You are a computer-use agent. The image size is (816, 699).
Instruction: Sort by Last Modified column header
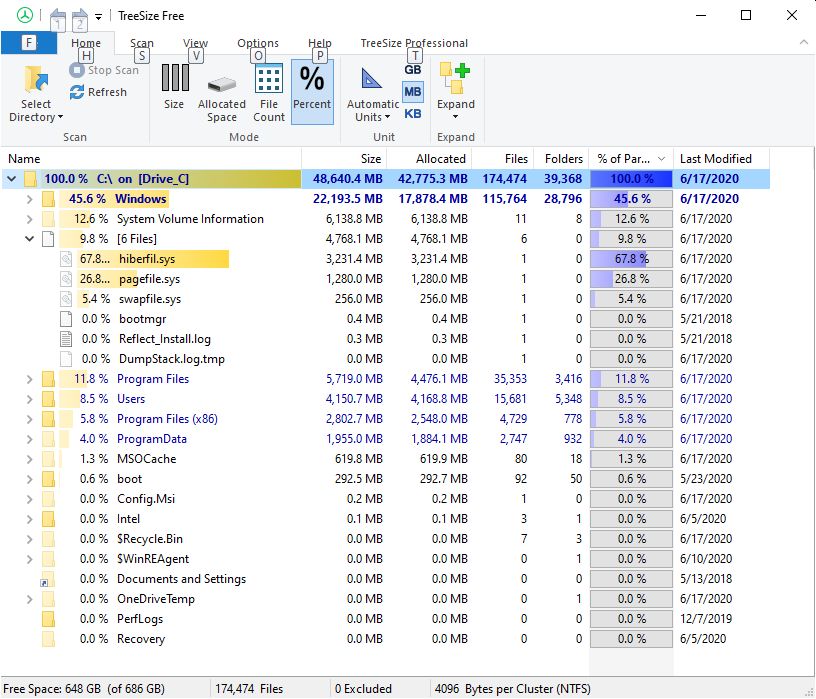[x=715, y=158]
